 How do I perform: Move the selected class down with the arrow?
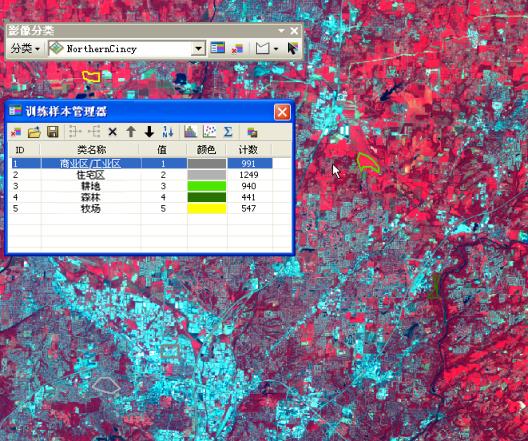pos(149,132)
